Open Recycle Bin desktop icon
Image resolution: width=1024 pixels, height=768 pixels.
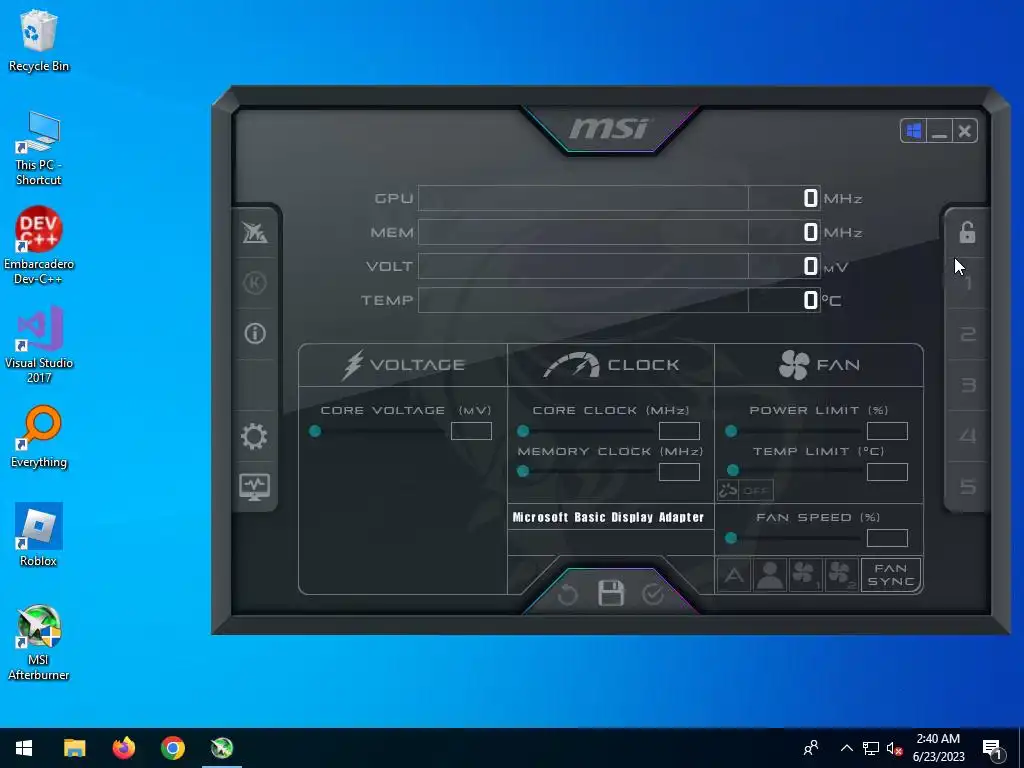point(39,40)
